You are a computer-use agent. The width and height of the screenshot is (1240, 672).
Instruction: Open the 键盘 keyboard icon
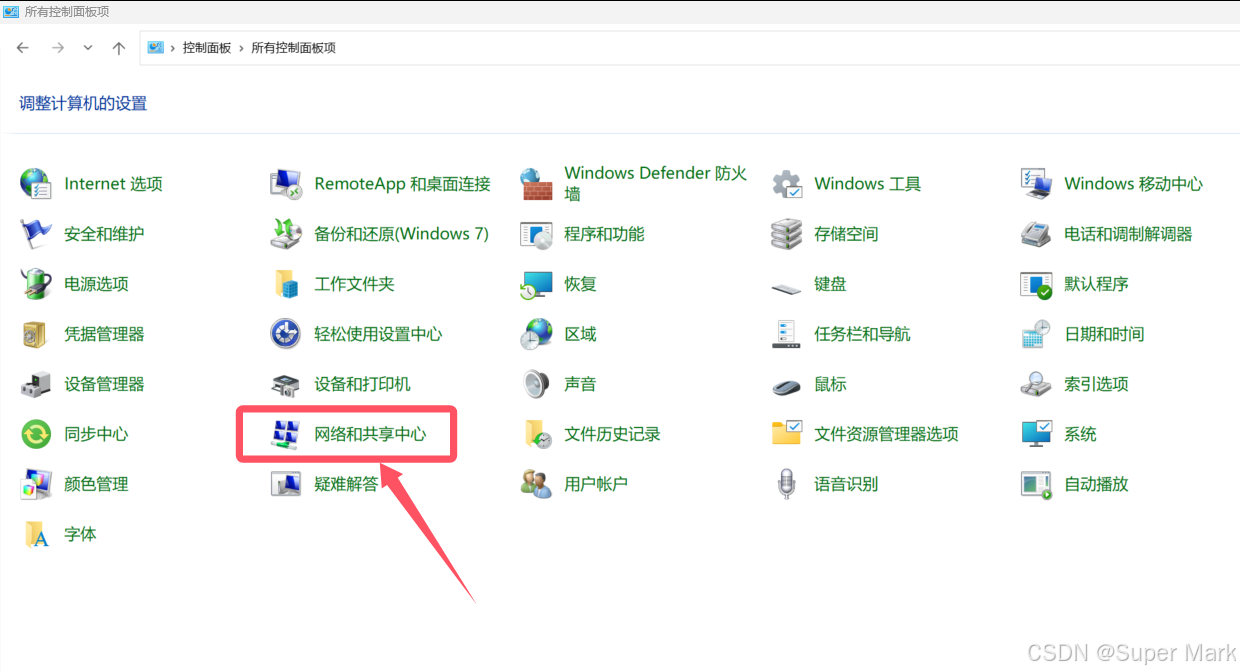click(786, 288)
